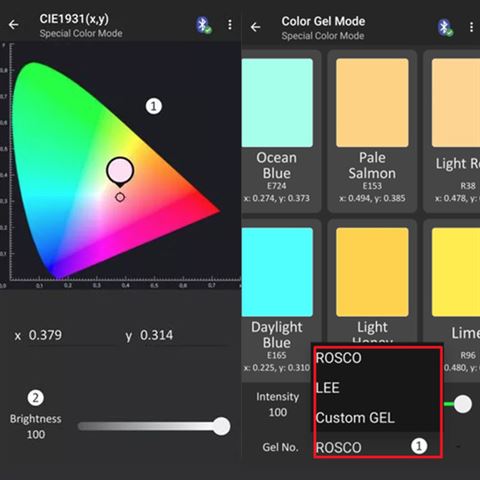This screenshot has height=480, width=480.
Task: Go back from Color Gel Mode screen
Action: click(x=255, y=27)
